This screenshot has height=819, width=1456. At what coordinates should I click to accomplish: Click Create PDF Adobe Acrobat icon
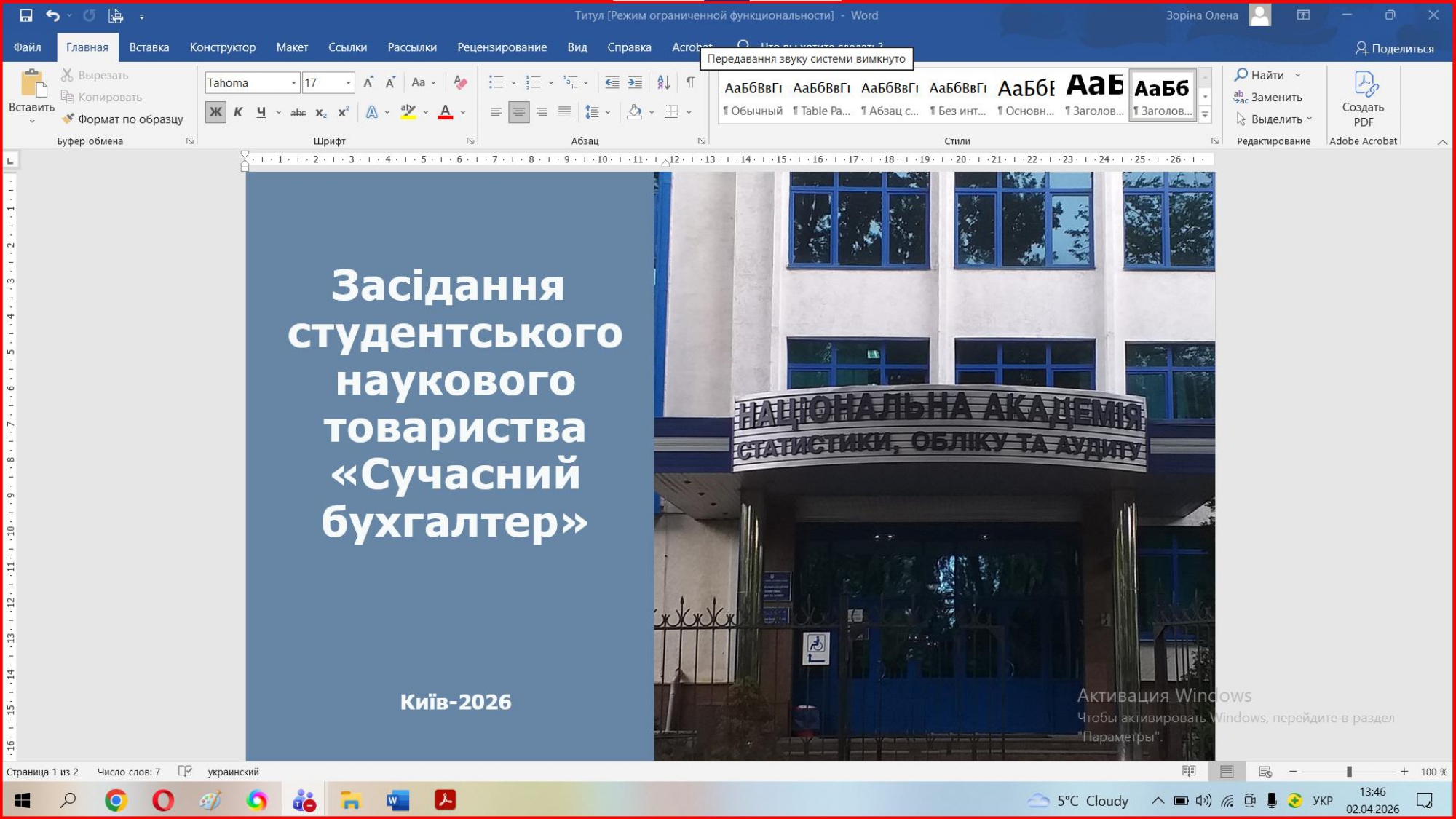tap(1363, 98)
